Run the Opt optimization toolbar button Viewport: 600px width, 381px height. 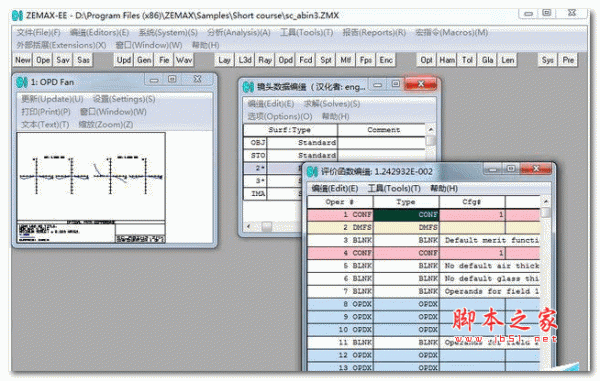tap(426, 60)
